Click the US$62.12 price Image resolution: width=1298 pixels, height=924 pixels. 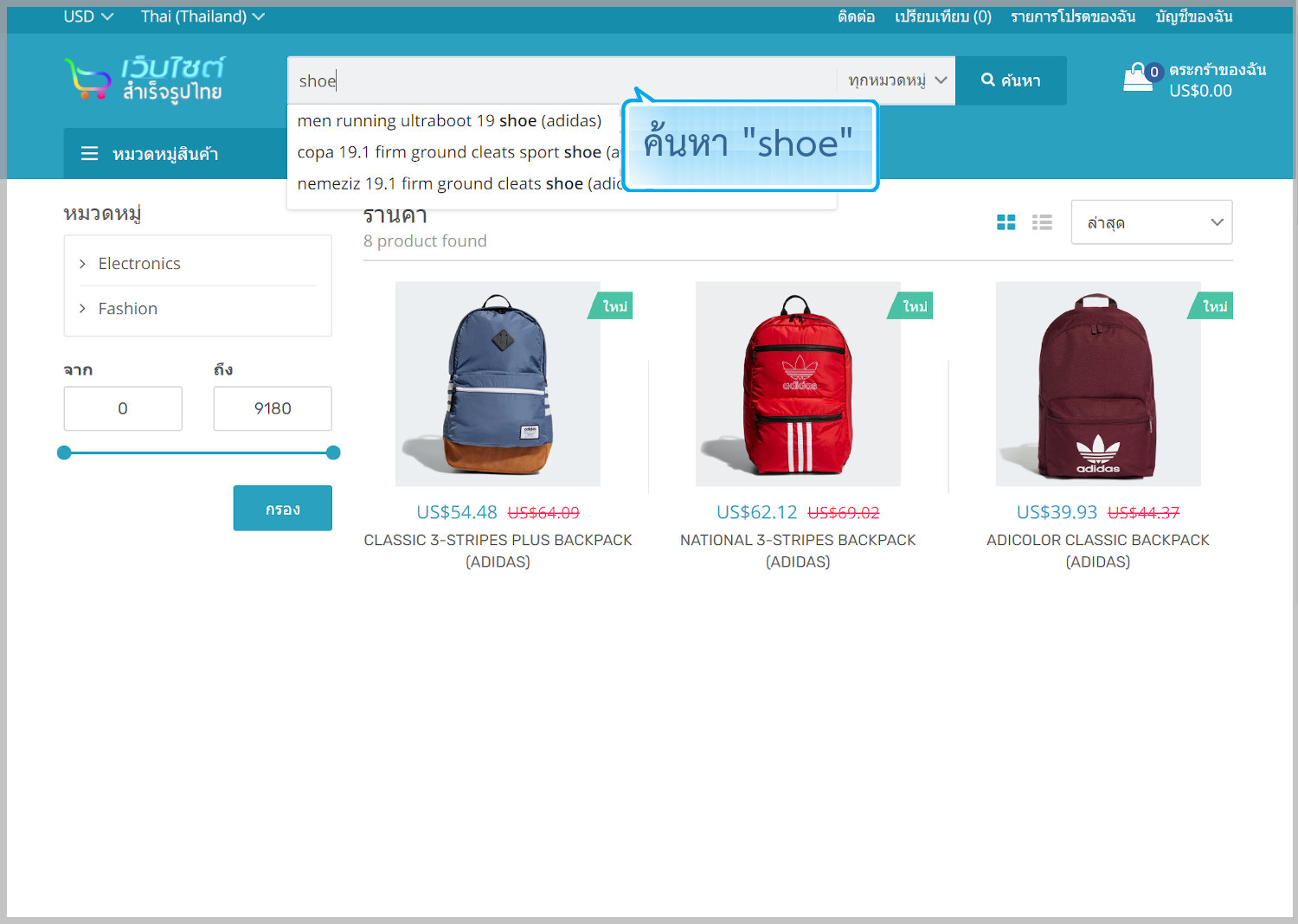click(757, 512)
